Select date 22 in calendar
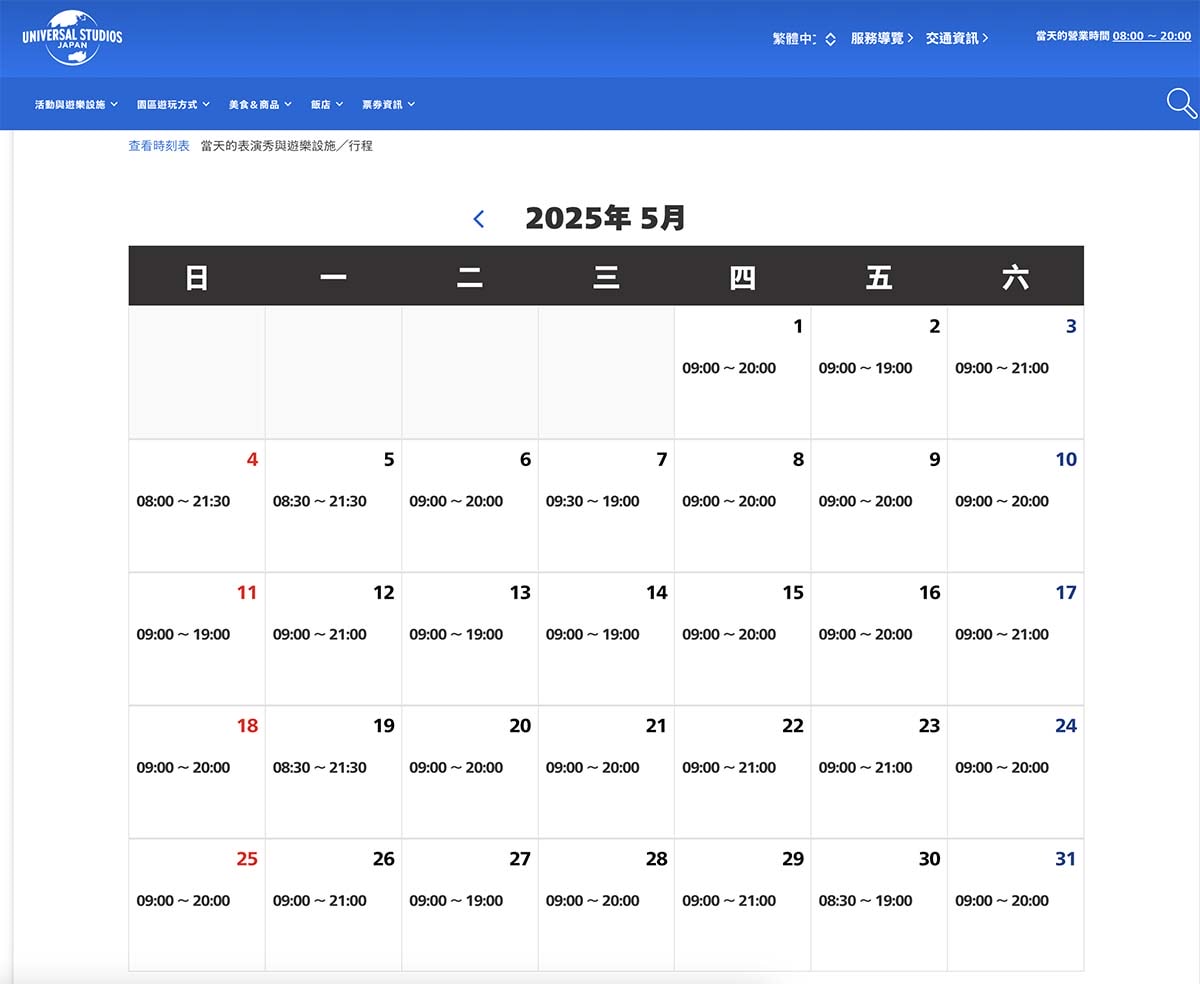The width and height of the screenshot is (1200, 984). coord(743,771)
